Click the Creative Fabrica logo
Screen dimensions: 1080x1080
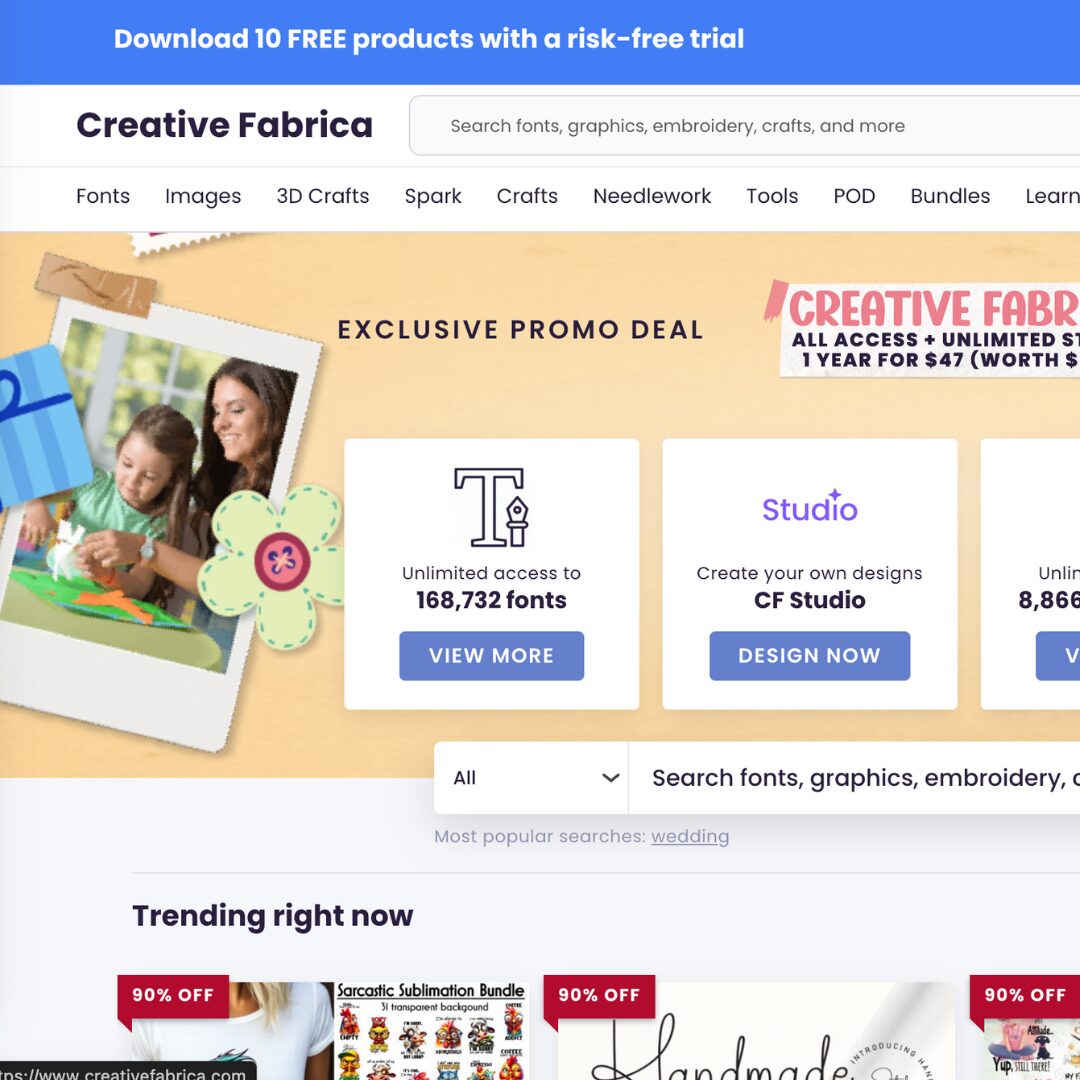[224, 125]
